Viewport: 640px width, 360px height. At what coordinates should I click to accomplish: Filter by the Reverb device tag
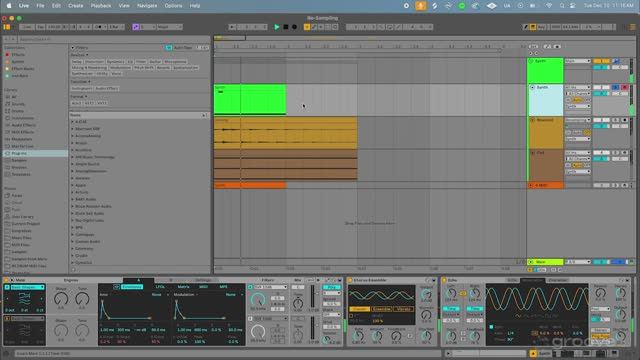[x=163, y=67]
